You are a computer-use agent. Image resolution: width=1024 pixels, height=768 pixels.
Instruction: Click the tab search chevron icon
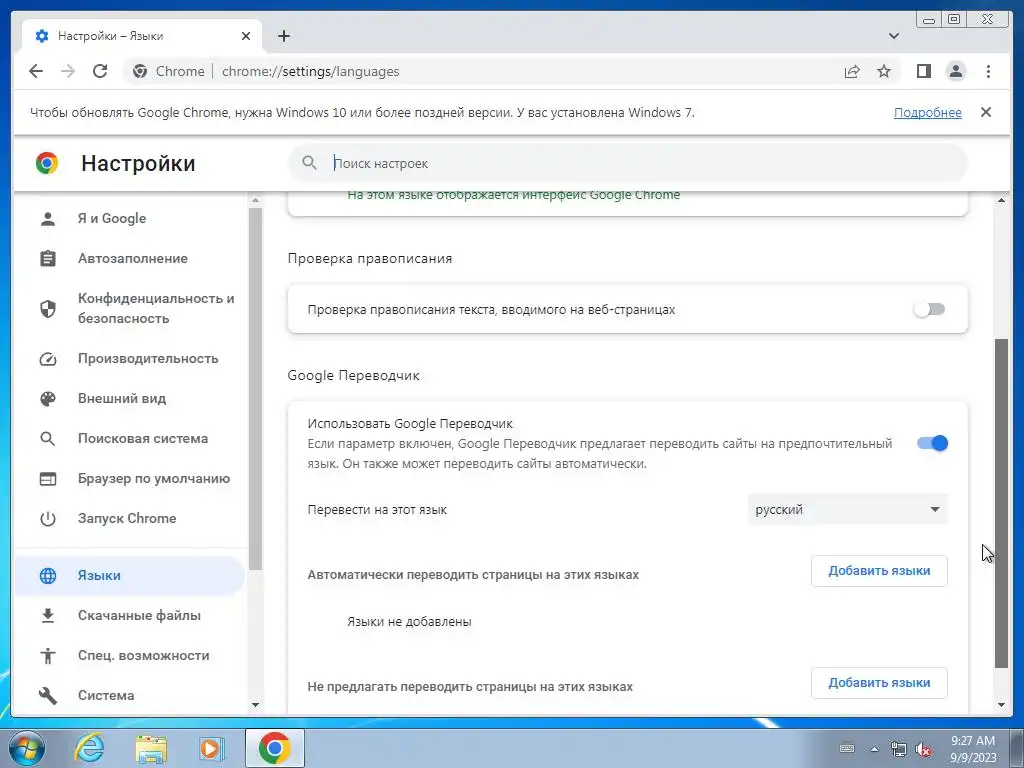[x=894, y=36]
